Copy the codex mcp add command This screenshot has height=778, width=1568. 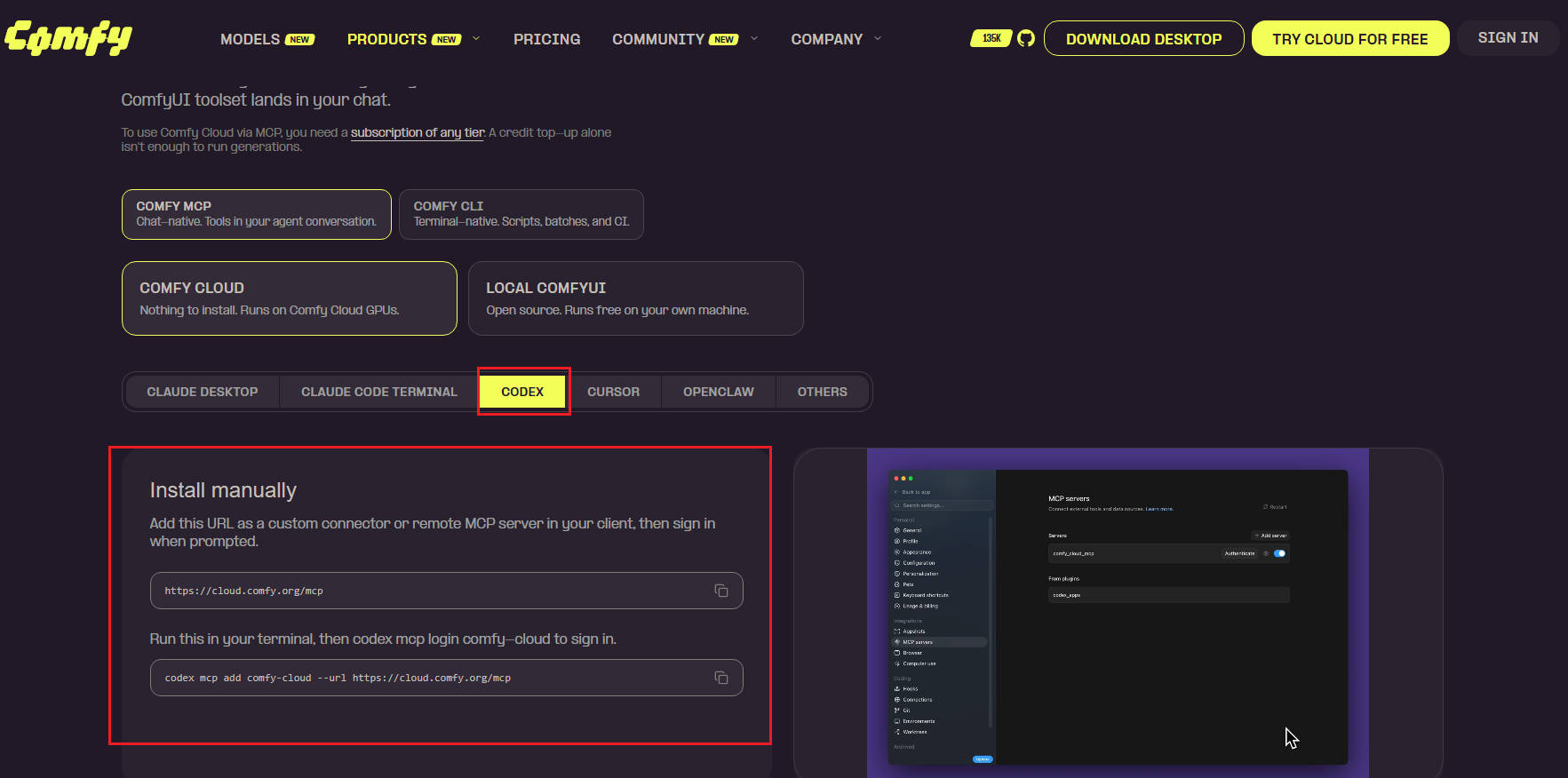coord(721,678)
